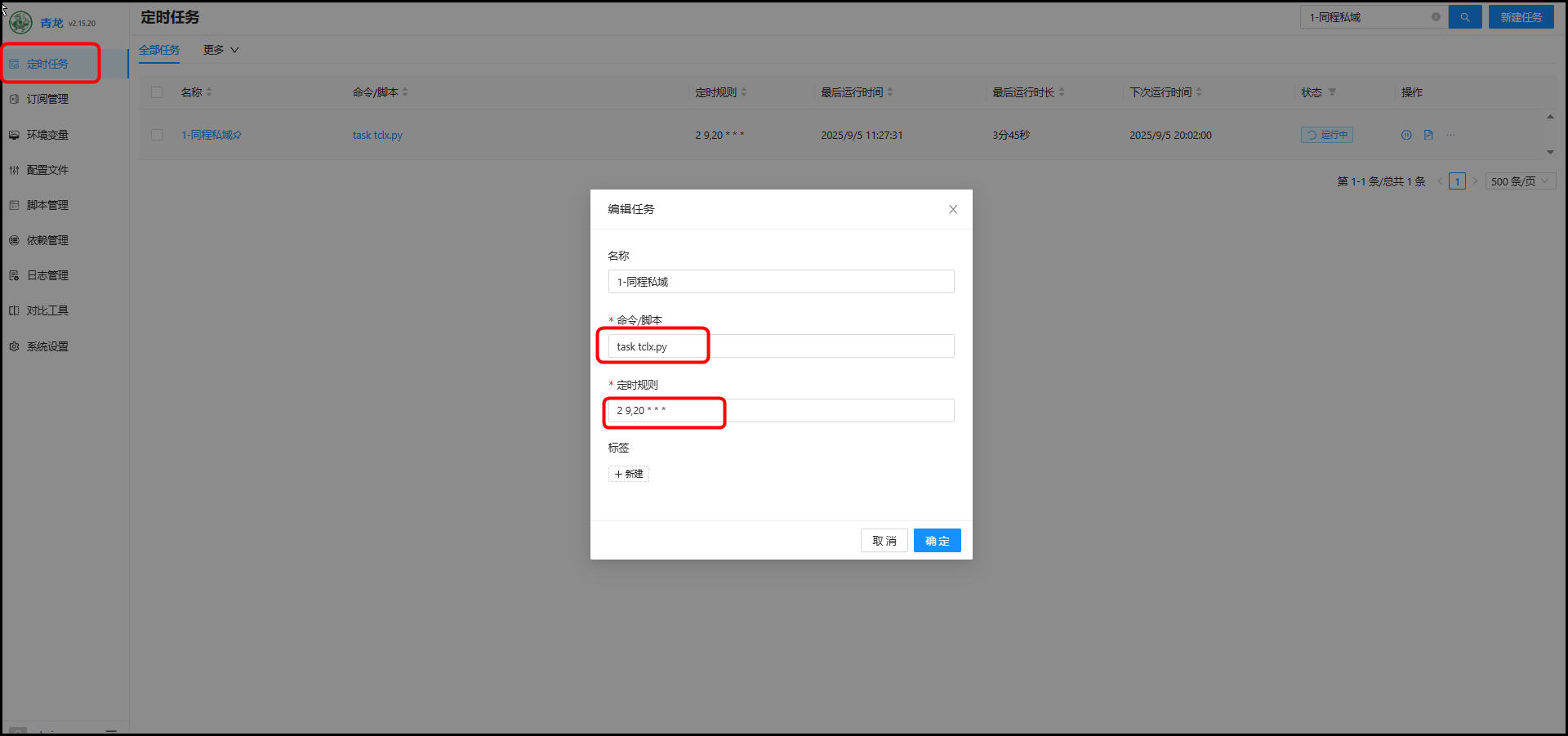This screenshot has width=1568, height=736.
Task: Click the 新建任务 button
Action: tap(1521, 16)
